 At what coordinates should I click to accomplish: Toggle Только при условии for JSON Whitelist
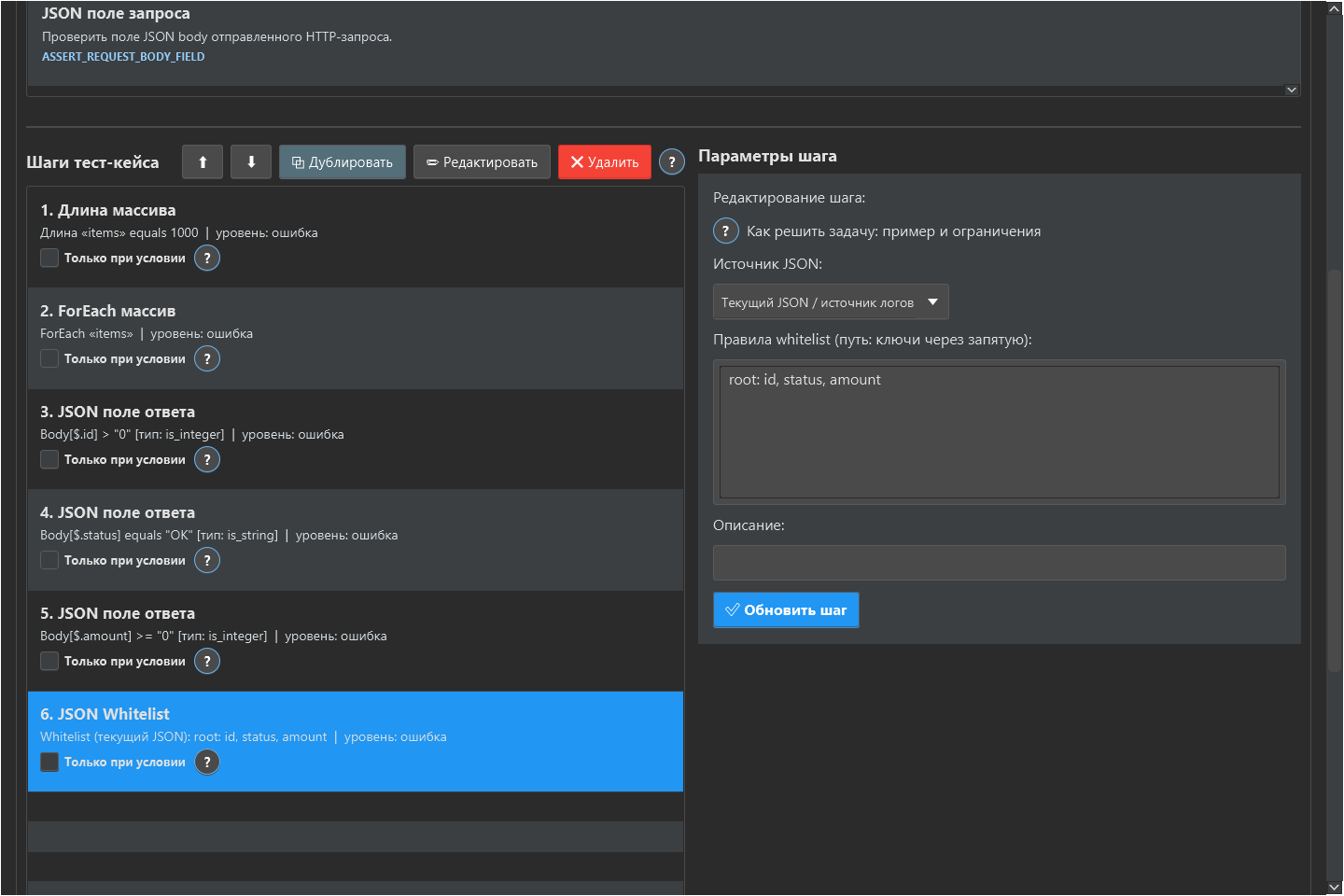pyautogui.click(x=49, y=762)
